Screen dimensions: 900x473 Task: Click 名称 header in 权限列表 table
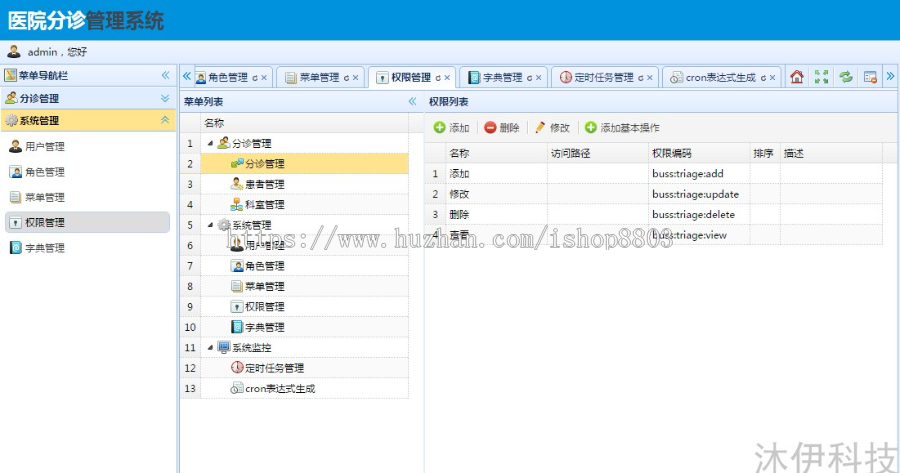tap(496, 153)
